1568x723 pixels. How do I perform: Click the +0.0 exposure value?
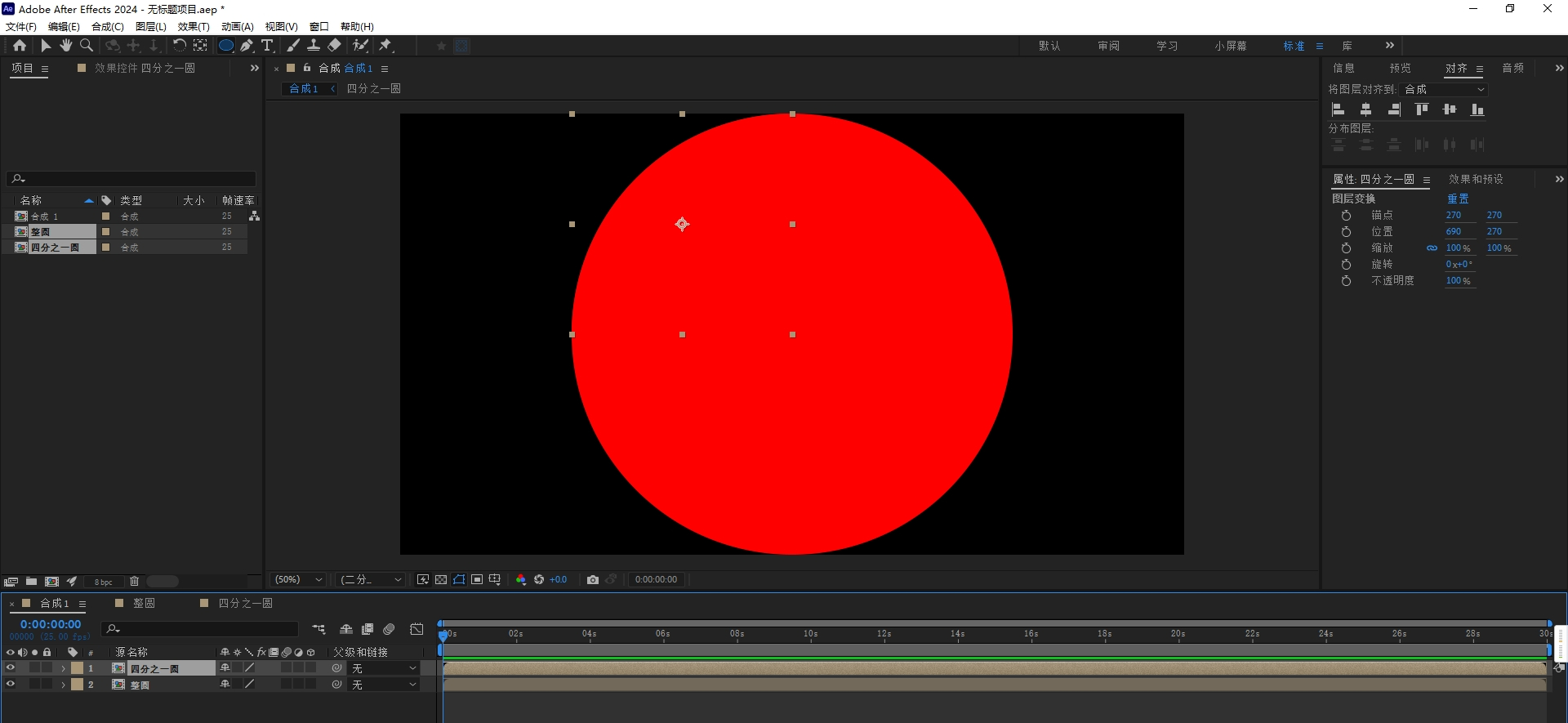(x=558, y=580)
